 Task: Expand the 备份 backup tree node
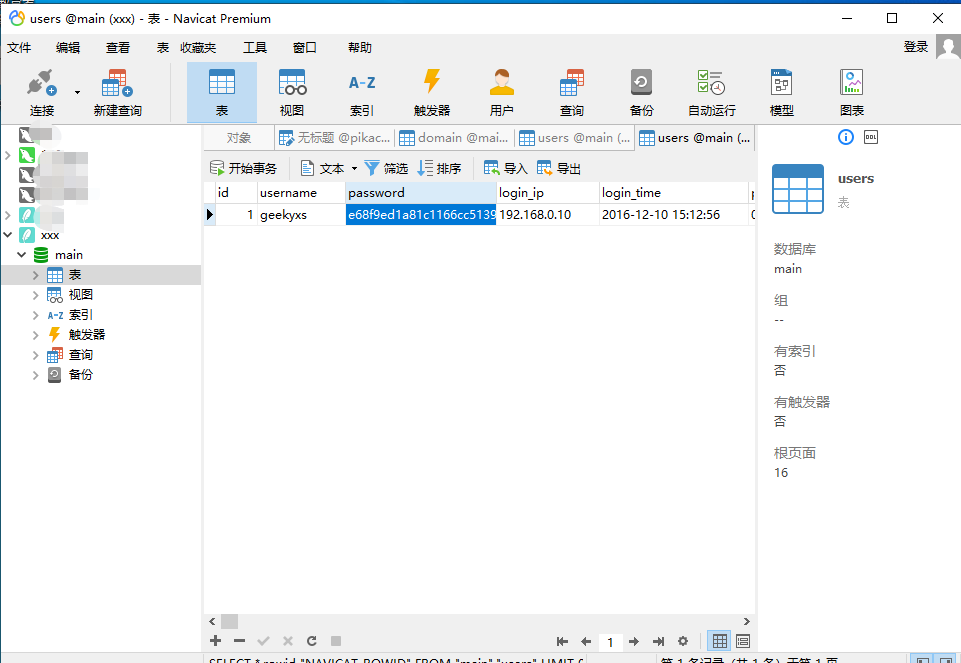click(36, 375)
